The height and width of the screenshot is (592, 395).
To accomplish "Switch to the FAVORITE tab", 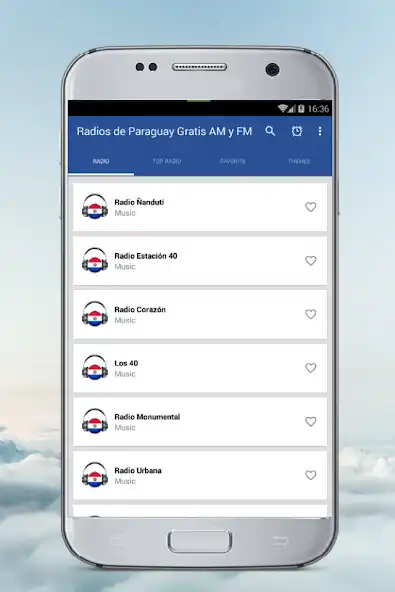I will [x=233, y=161].
